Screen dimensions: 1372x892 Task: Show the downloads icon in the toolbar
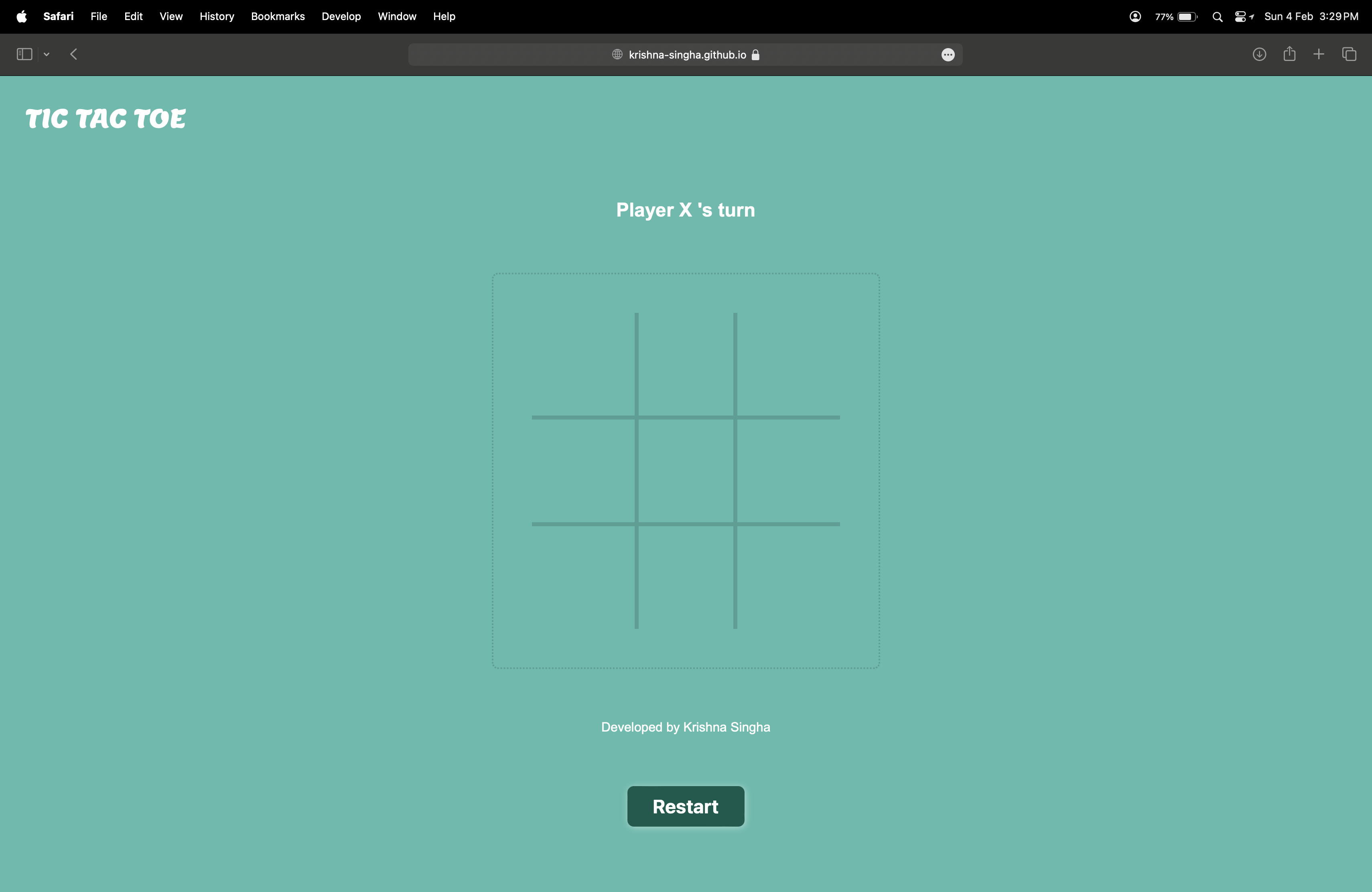pyautogui.click(x=1259, y=54)
